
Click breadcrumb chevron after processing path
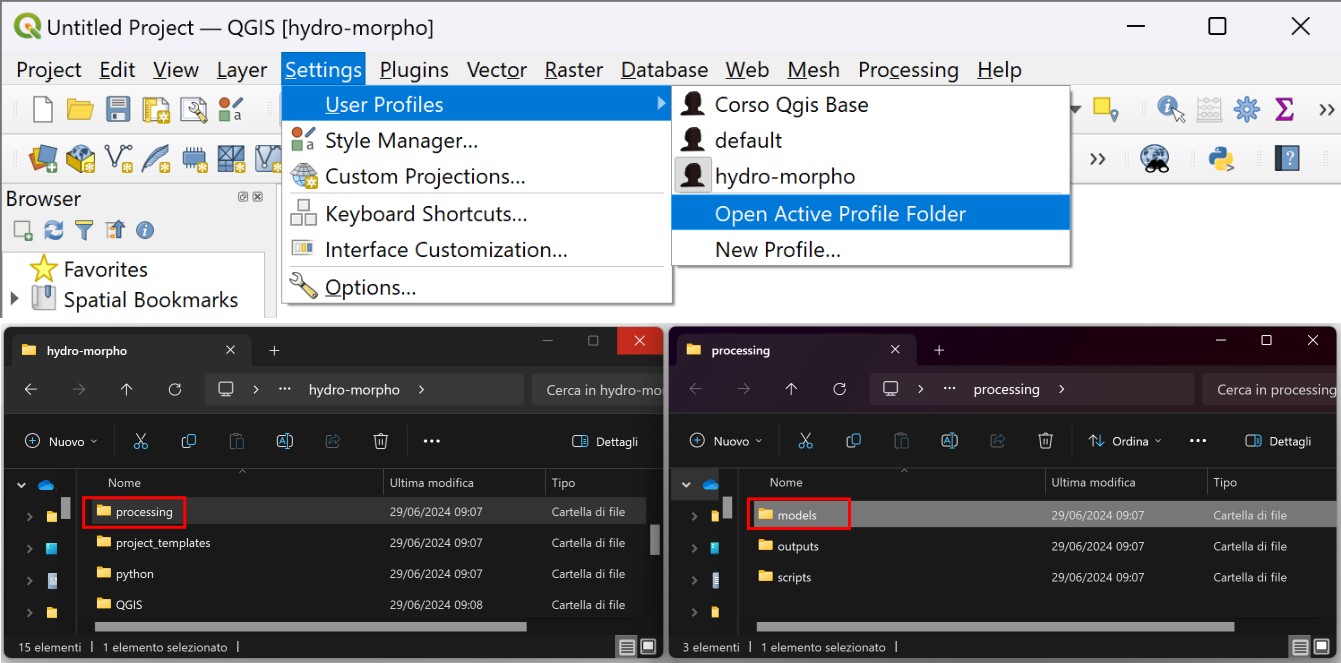(x=1061, y=390)
